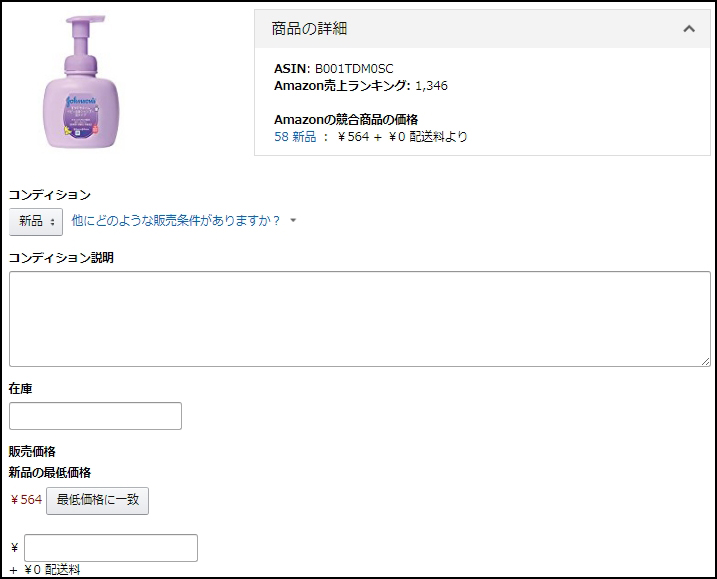Click the +¥0 配送料 text below price
Image resolution: width=717 pixels, height=579 pixels.
point(45,570)
